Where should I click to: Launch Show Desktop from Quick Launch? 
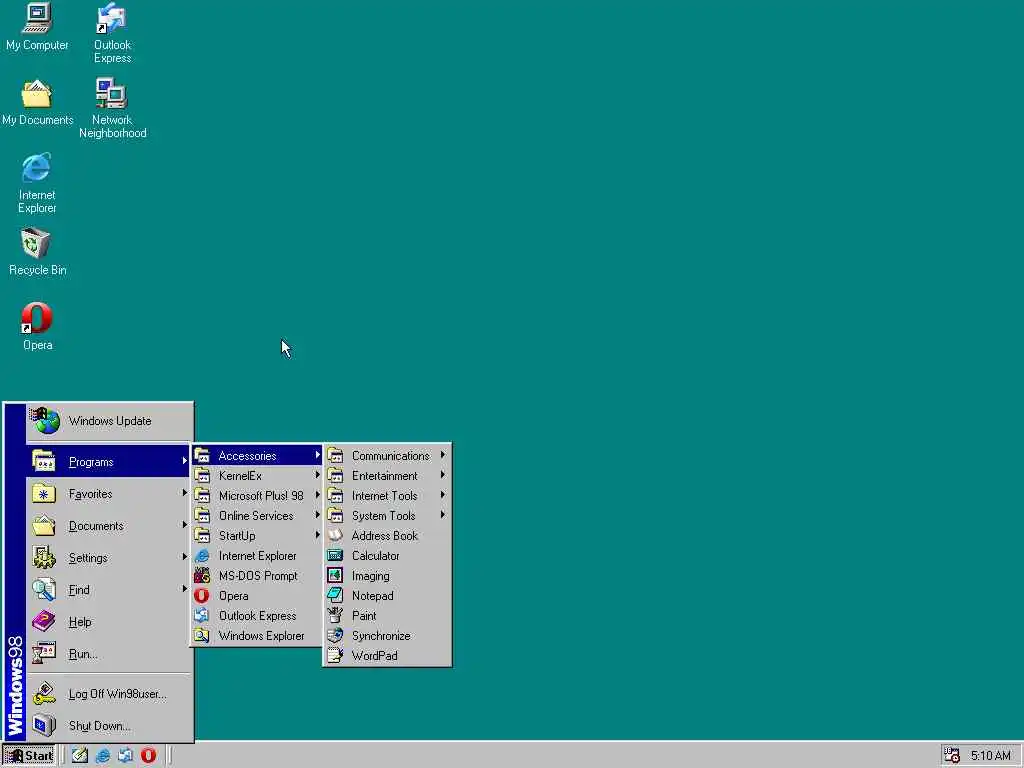pos(80,756)
